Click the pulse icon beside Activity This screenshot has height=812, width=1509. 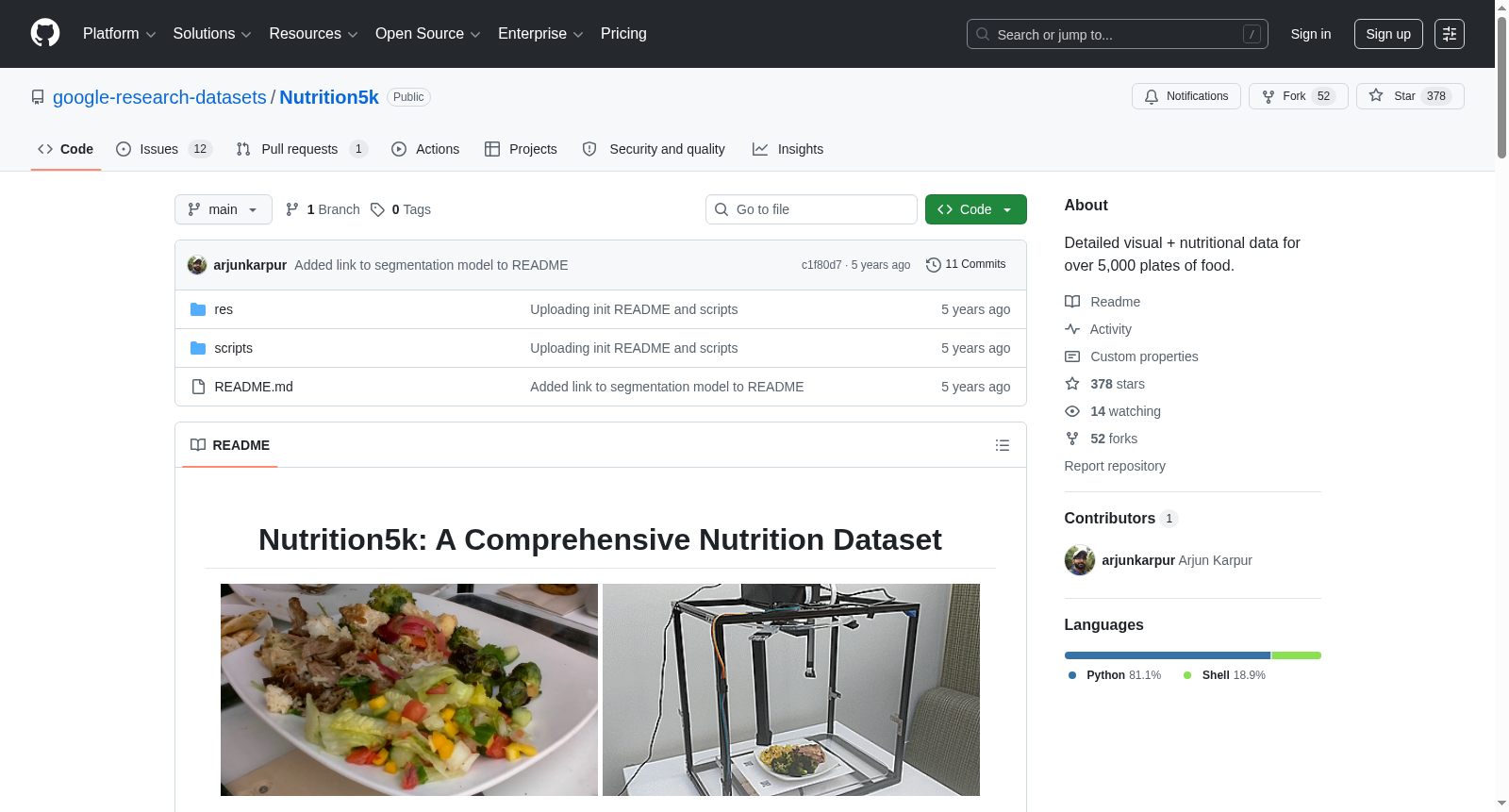1072,329
